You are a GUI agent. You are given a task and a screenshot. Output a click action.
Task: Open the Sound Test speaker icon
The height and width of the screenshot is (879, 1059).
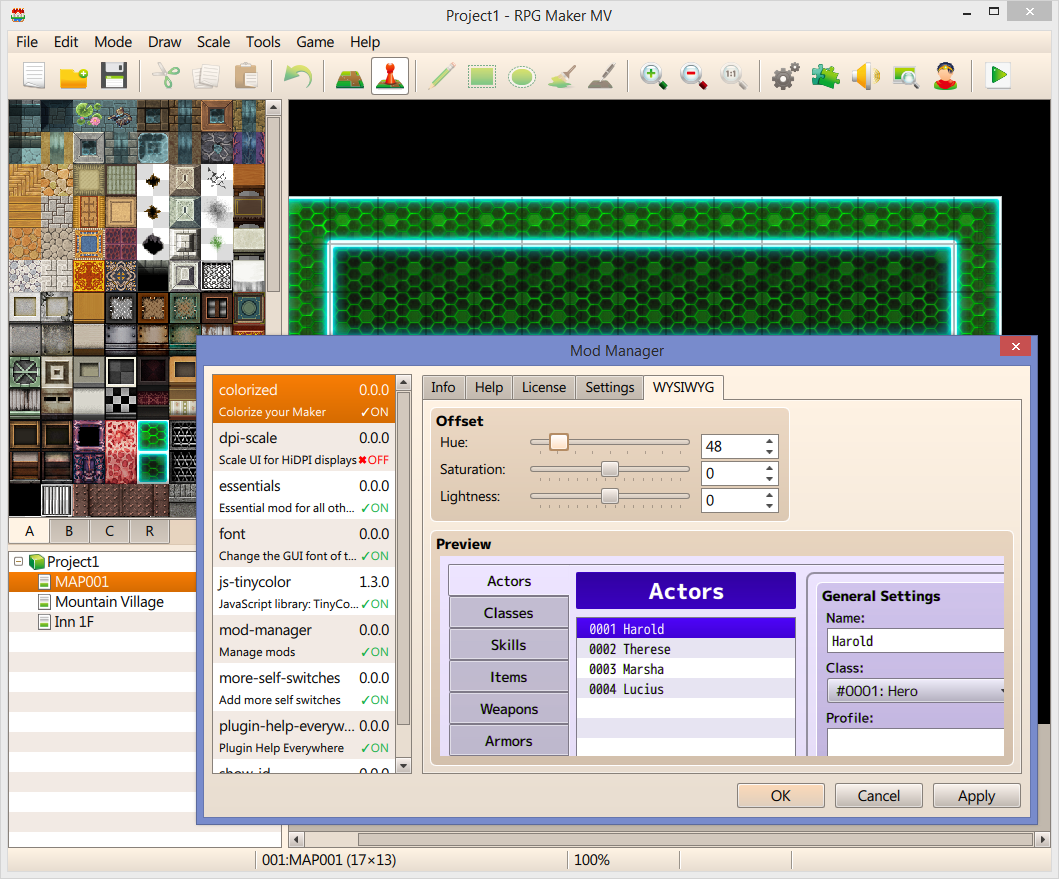click(865, 76)
